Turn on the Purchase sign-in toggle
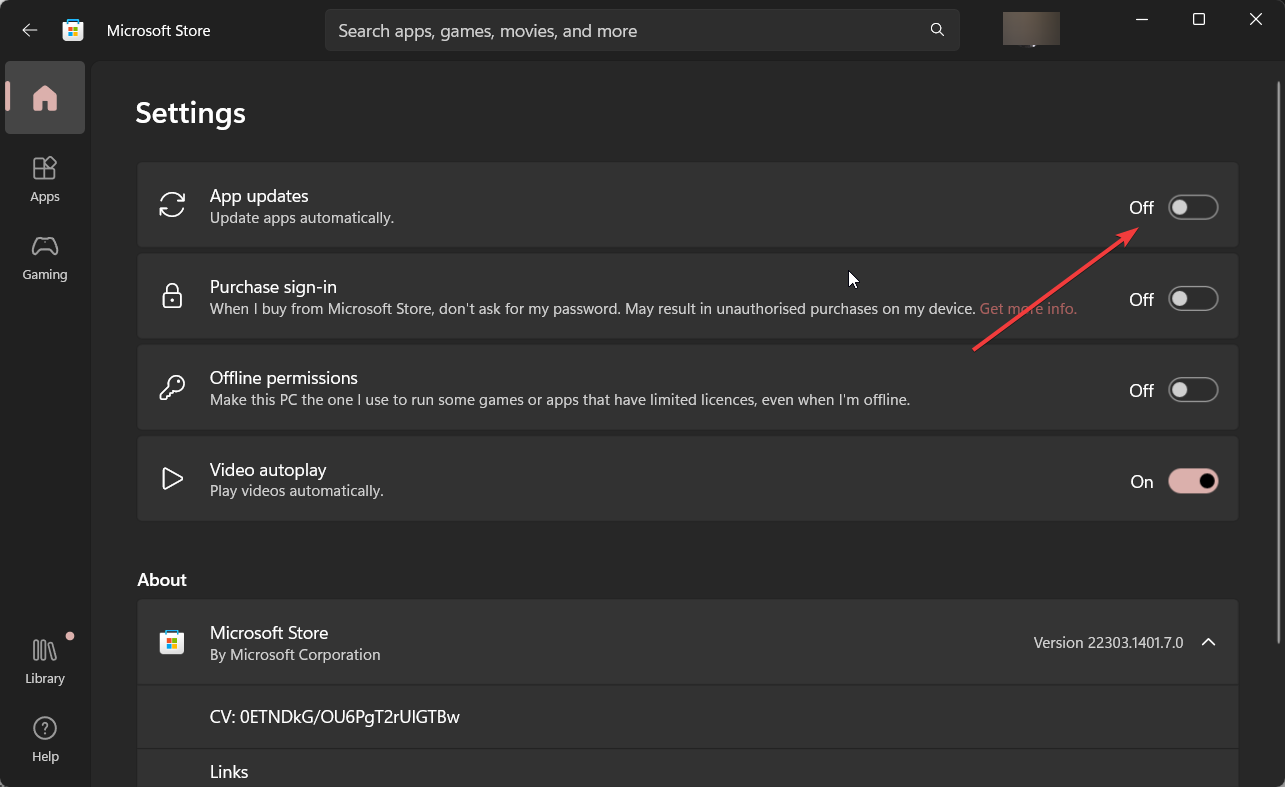 1193,298
